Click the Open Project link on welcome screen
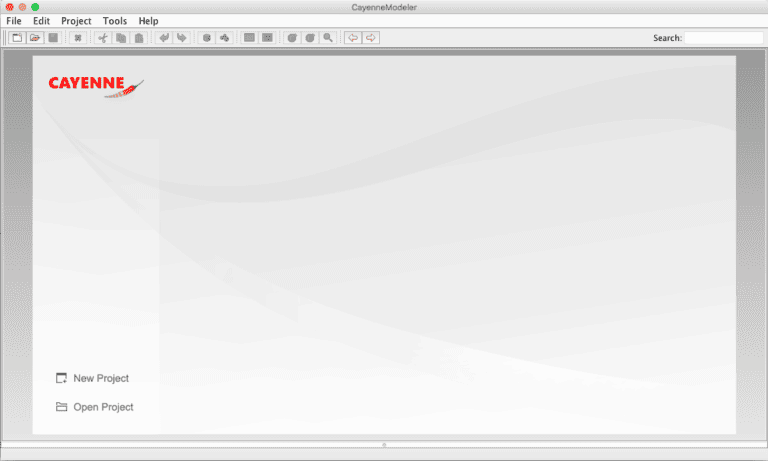This screenshot has width=768, height=461. 102,407
